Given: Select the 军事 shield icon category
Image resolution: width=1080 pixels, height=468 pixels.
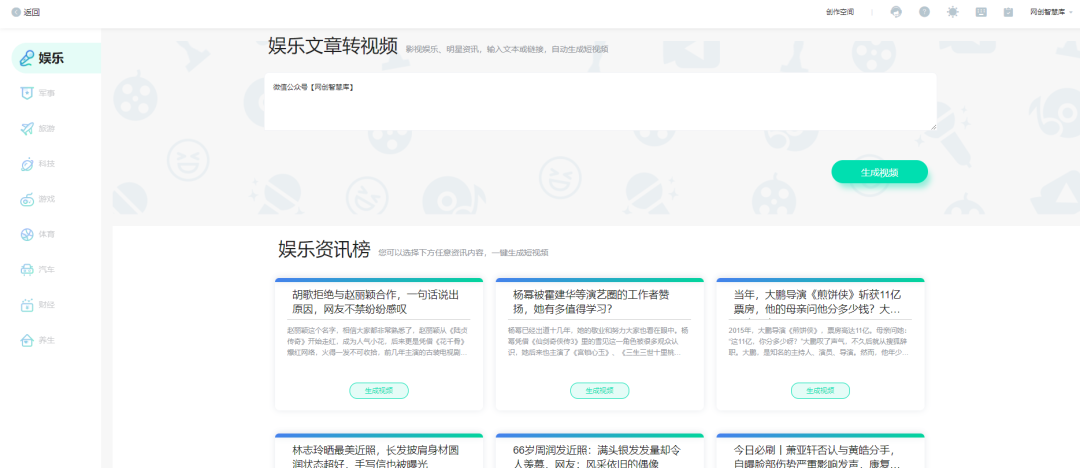Looking at the screenshot, I should click(40, 93).
